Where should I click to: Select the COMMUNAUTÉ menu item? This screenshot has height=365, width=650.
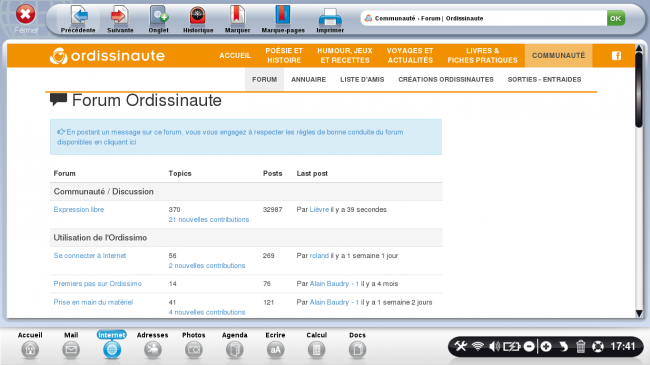tap(558, 56)
